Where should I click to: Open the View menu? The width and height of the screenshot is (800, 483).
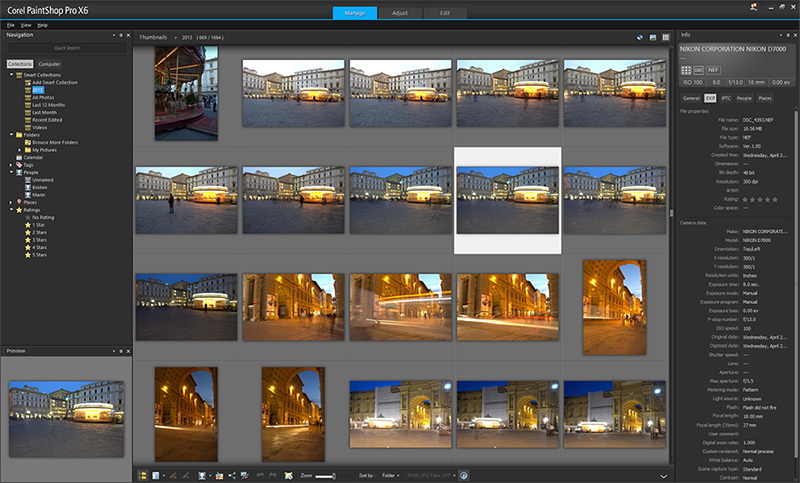click(x=26, y=23)
